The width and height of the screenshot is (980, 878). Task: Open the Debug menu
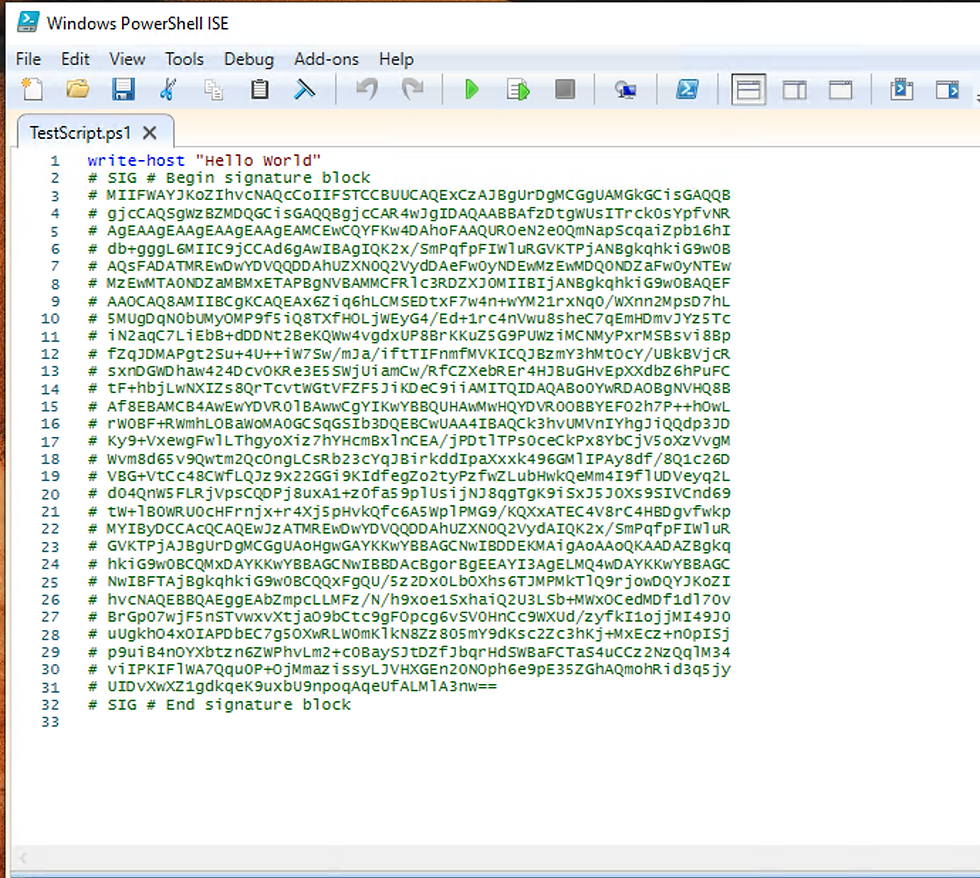249,59
